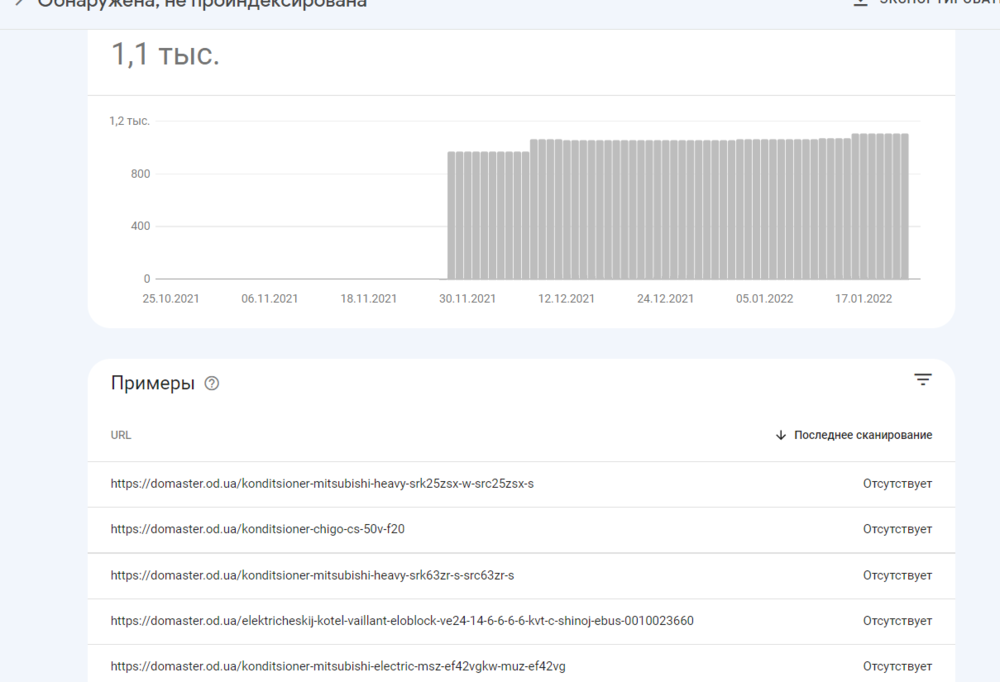Click the 1,1 тыс. total count

point(165,55)
